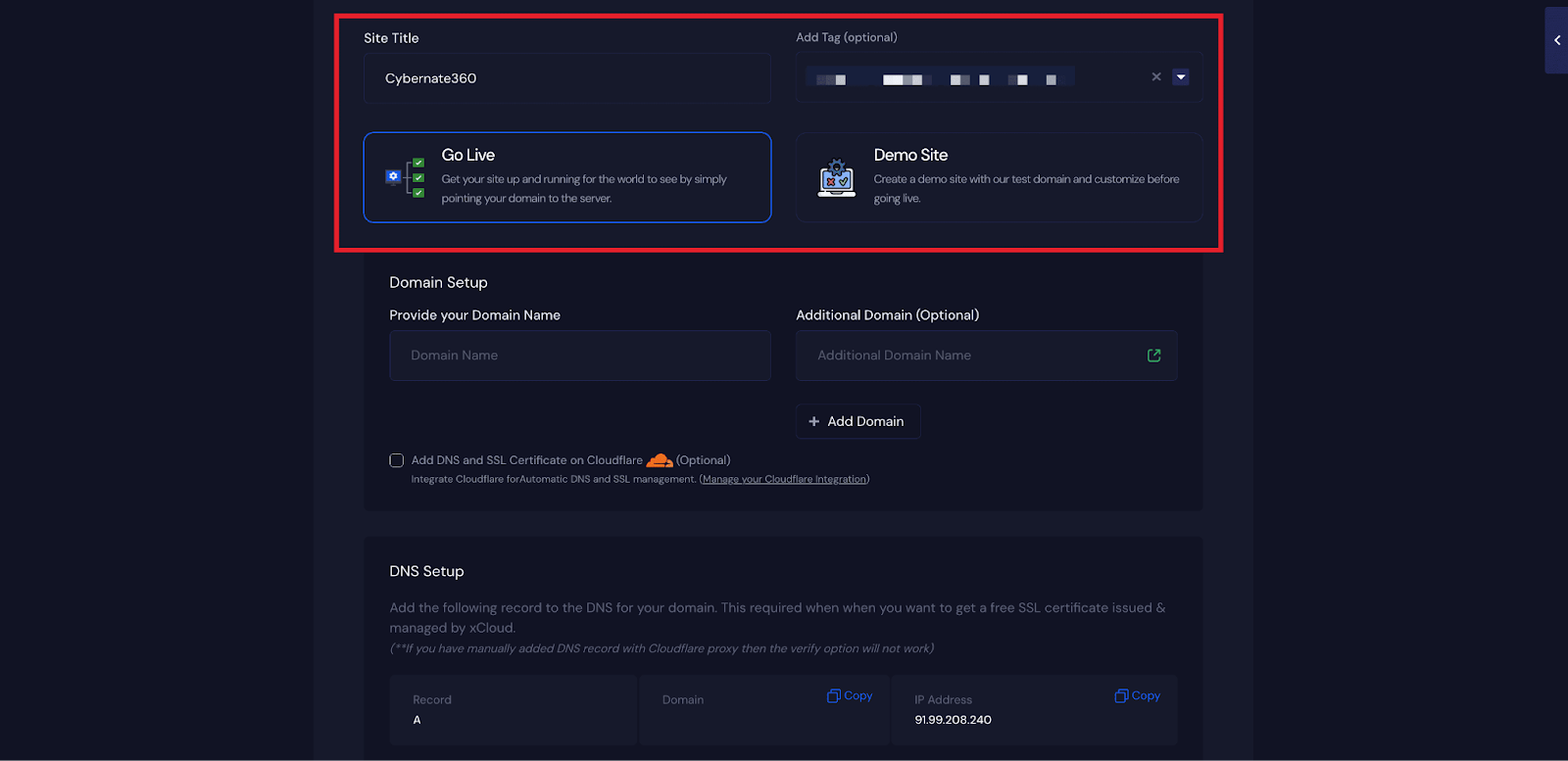This screenshot has height=761, width=1568.
Task: Clear the selected tag with X icon
Action: 1156,76
